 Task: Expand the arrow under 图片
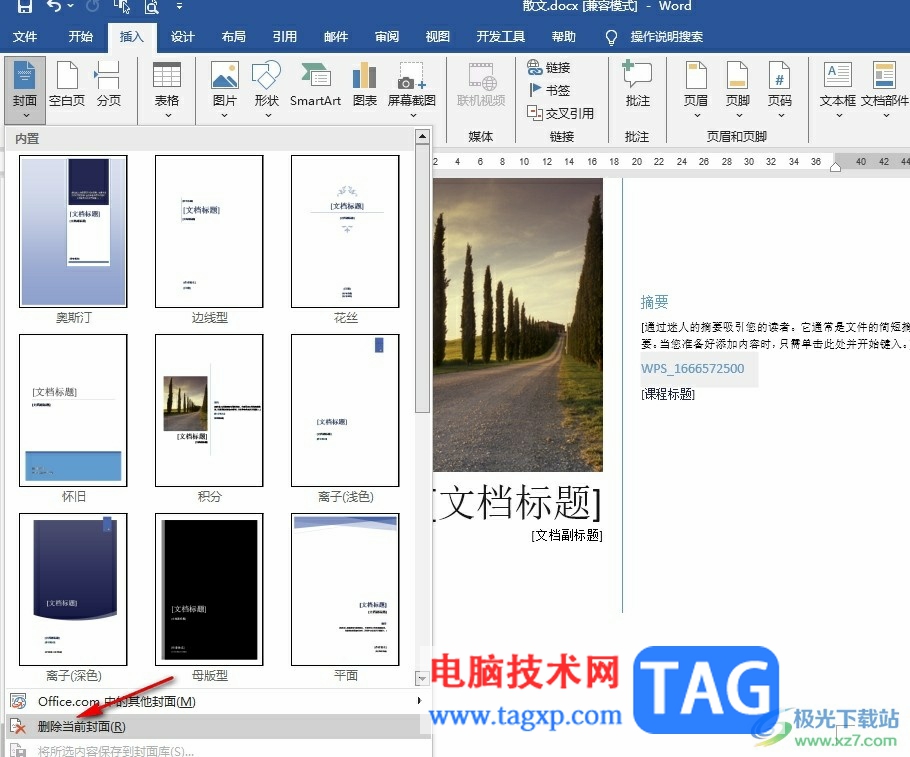(225, 116)
